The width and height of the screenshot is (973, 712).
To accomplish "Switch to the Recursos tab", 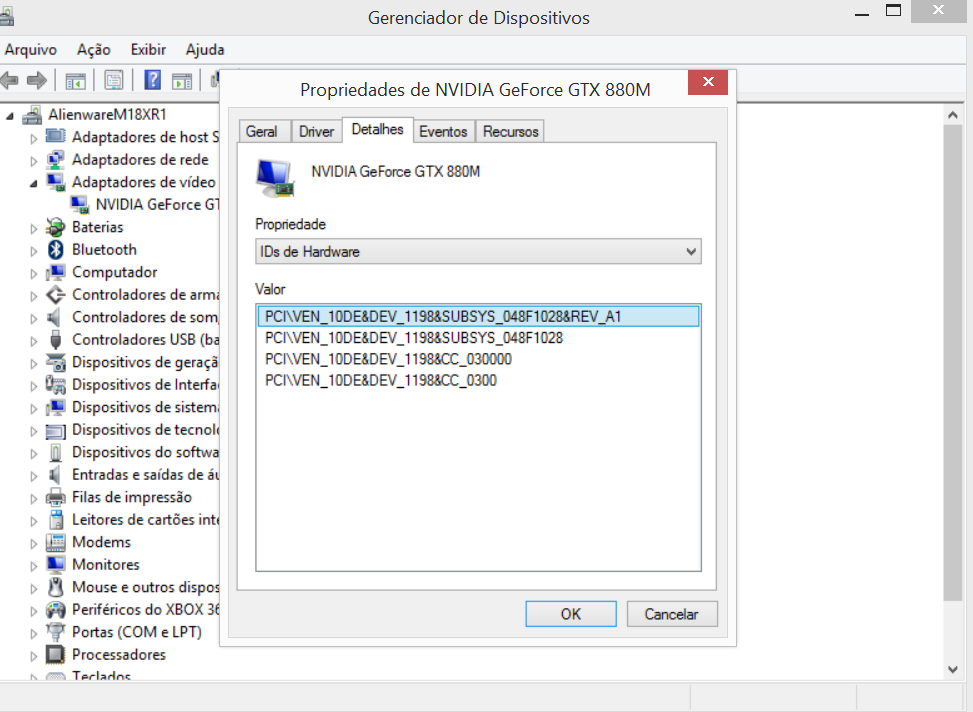I will click(511, 132).
